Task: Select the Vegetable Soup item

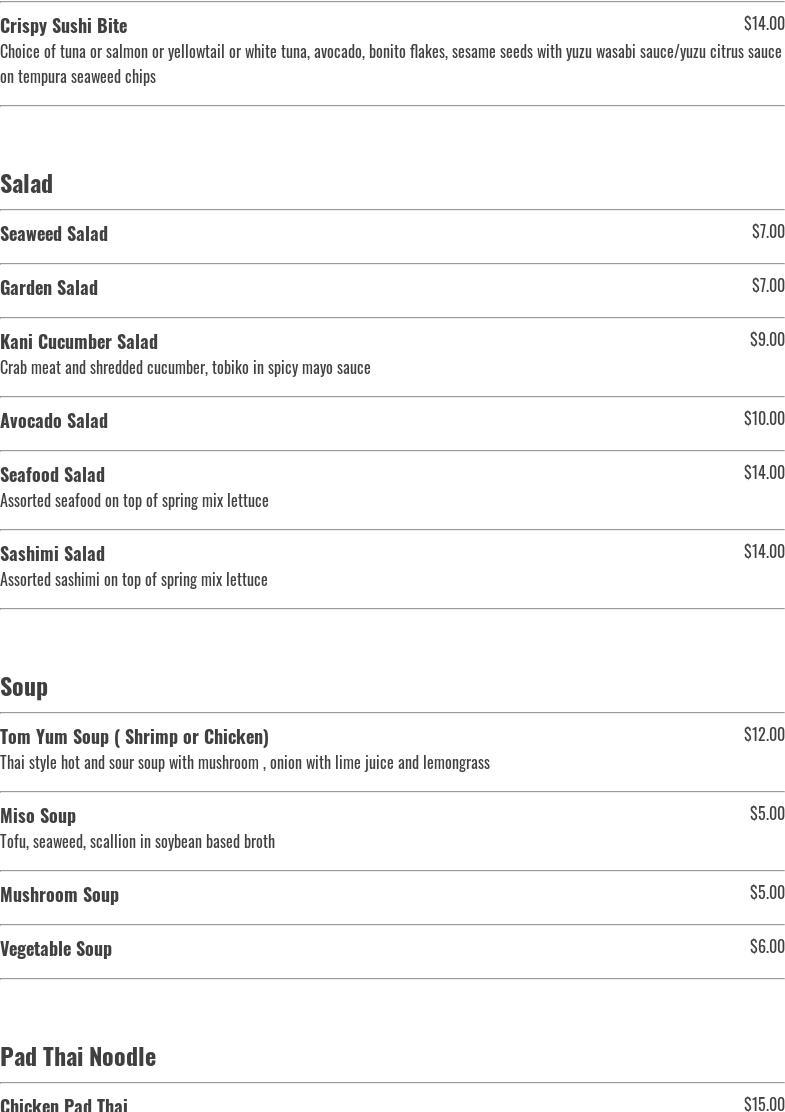Action: pyautogui.click(x=56, y=949)
